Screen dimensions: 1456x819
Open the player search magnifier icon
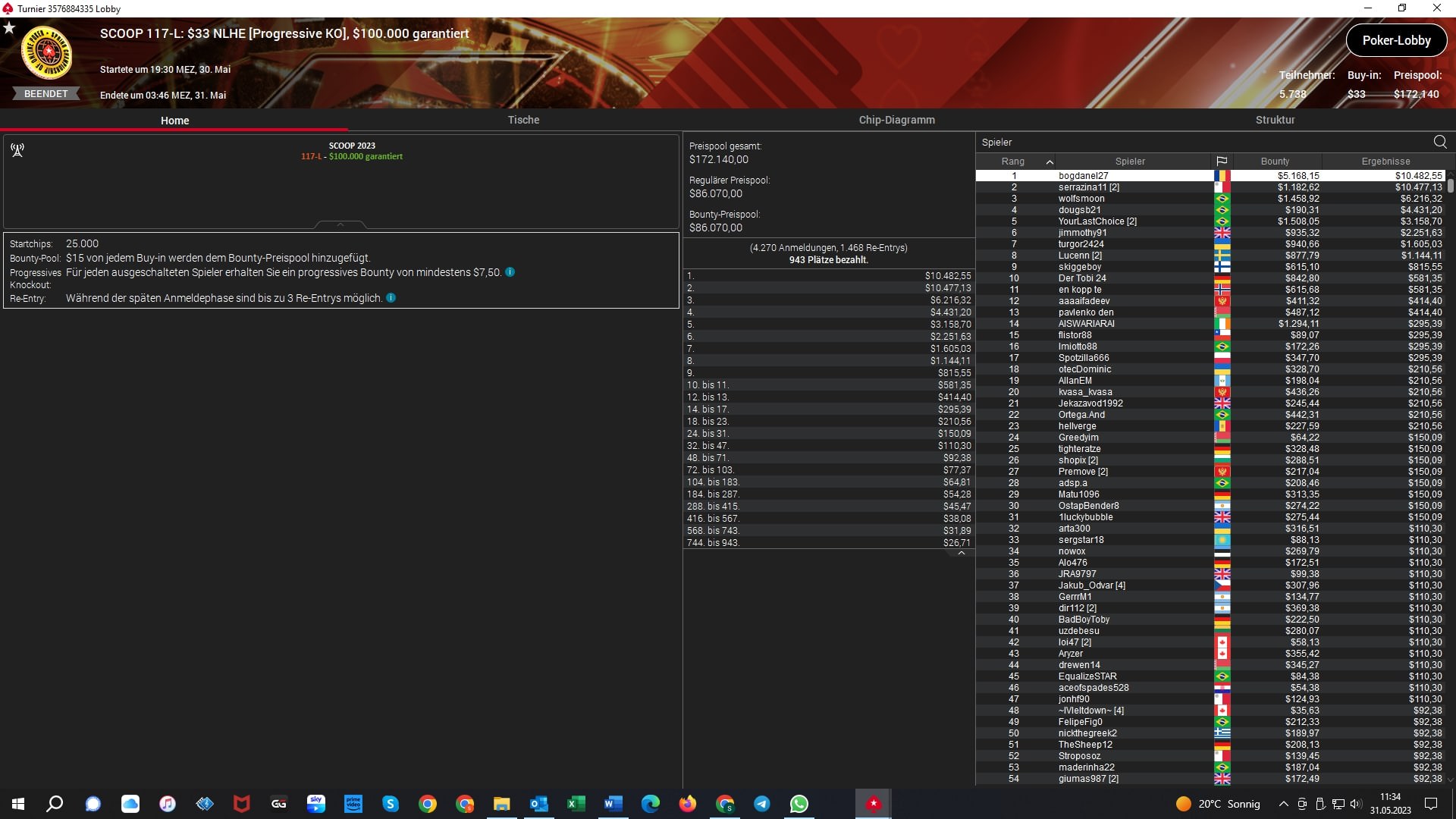pos(1440,142)
